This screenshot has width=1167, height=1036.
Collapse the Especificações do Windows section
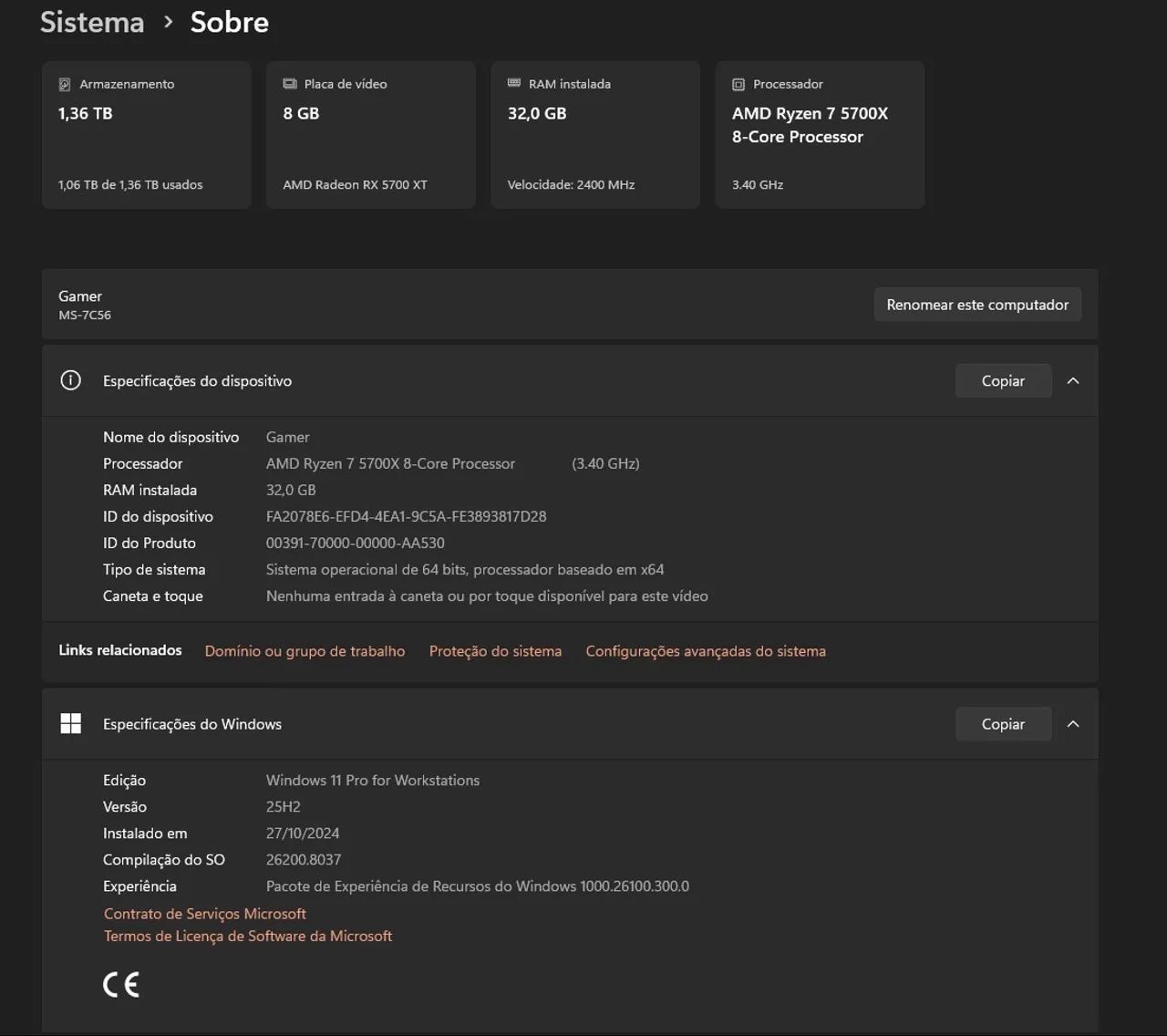(1073, 724)
